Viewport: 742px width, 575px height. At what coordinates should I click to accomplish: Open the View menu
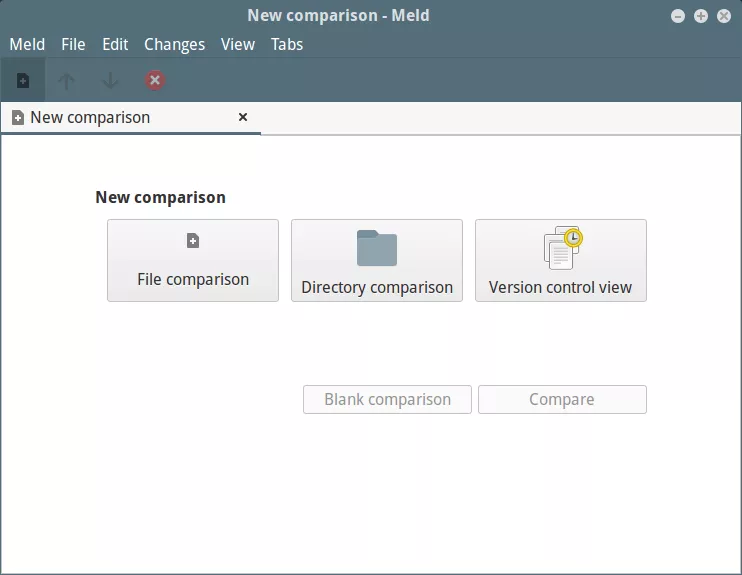238,44
